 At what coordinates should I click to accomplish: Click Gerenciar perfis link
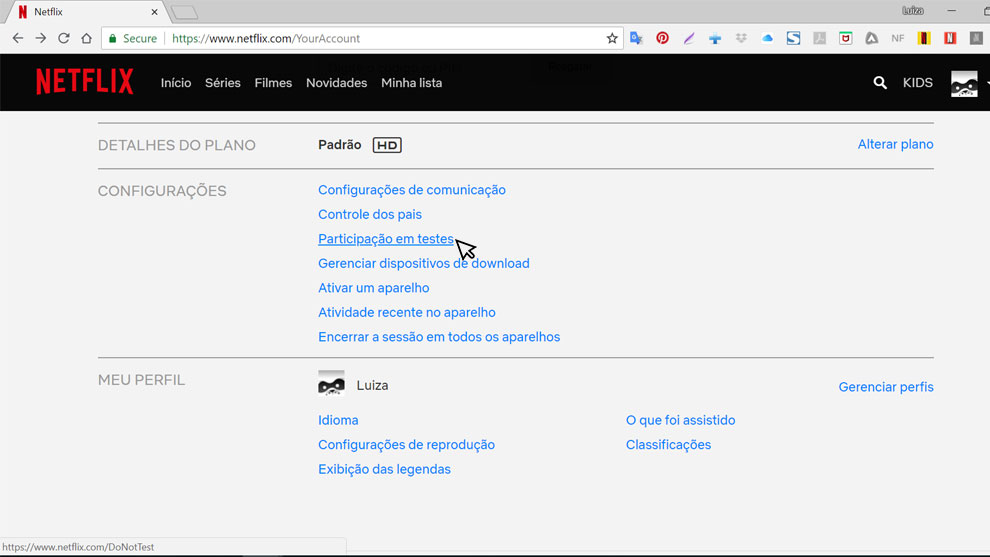(x=886, y=387)
